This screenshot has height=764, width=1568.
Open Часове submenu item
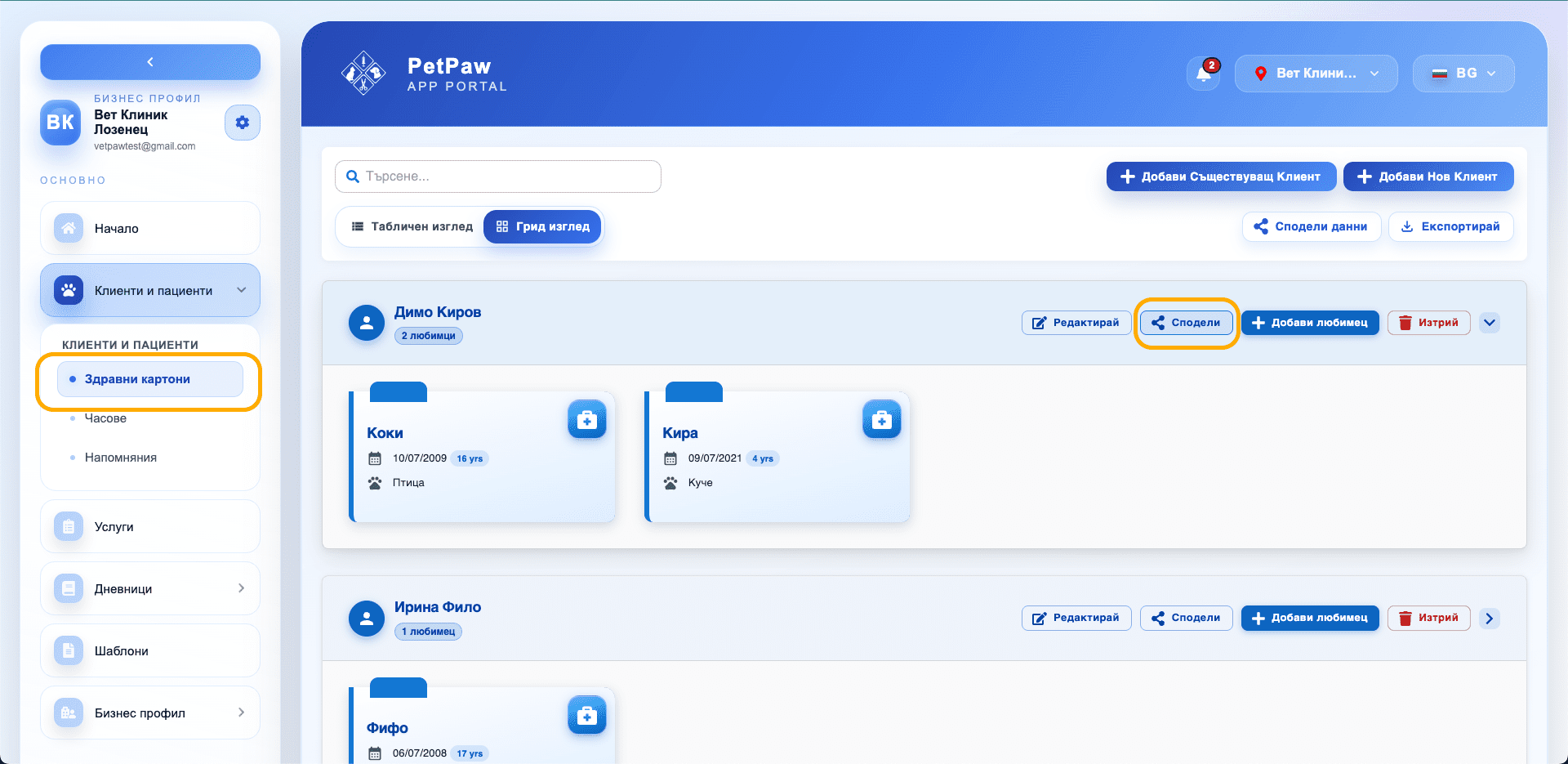point(105,418)
